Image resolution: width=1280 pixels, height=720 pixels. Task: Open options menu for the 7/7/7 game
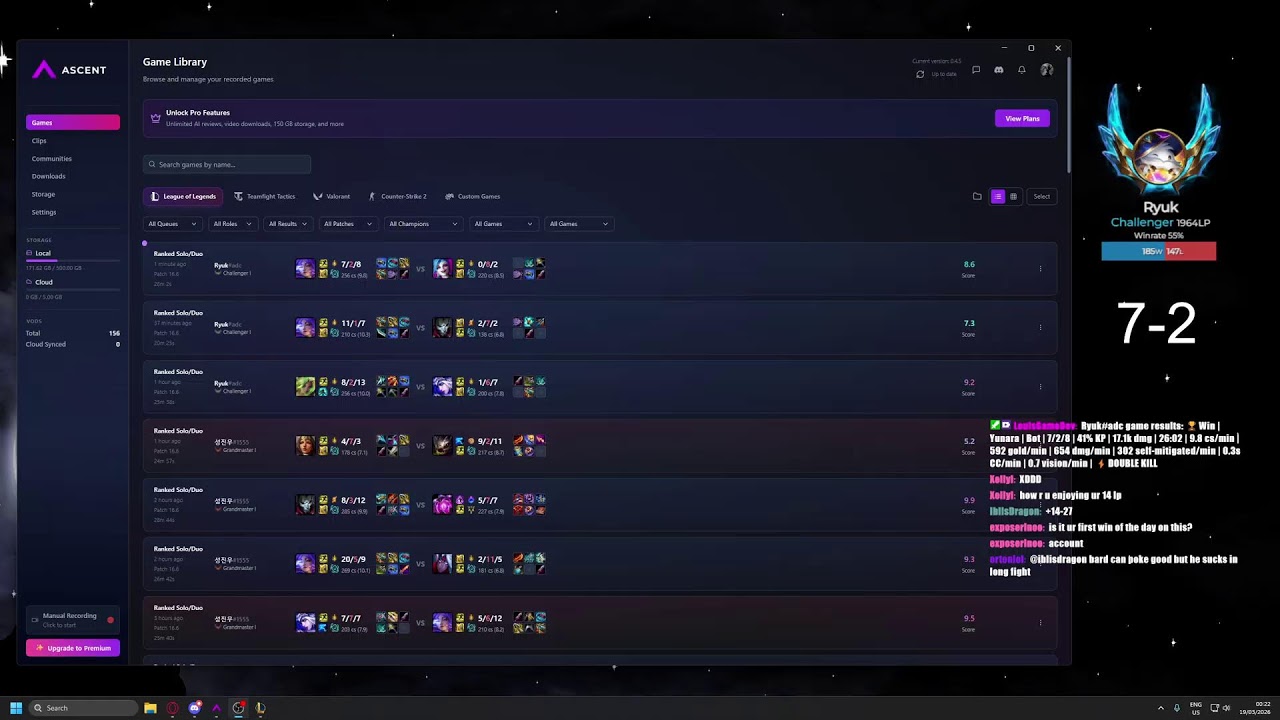coord(1040,622)
